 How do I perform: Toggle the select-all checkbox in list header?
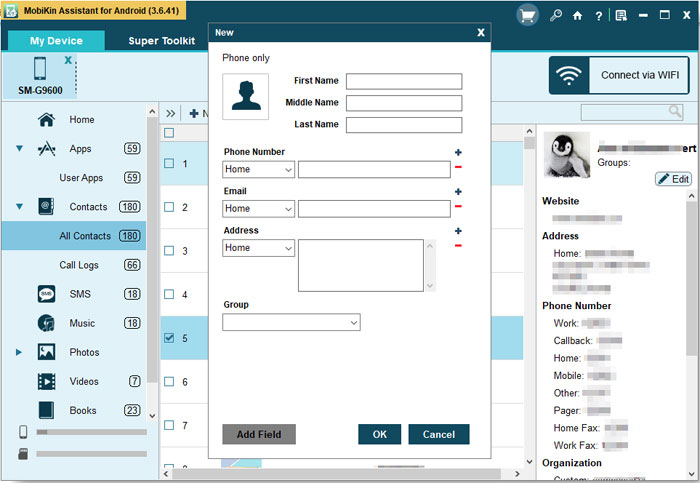[169, 133]
